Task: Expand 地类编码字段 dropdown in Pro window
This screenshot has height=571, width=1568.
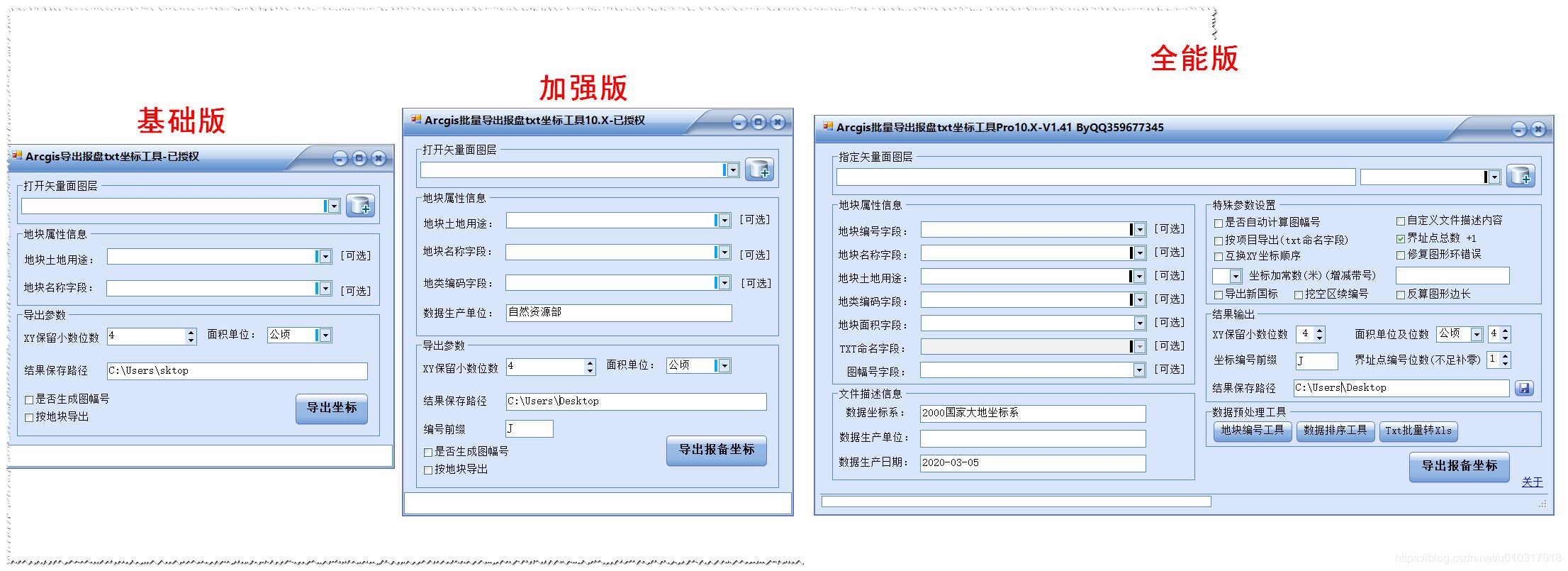Action: [1140, 300]
